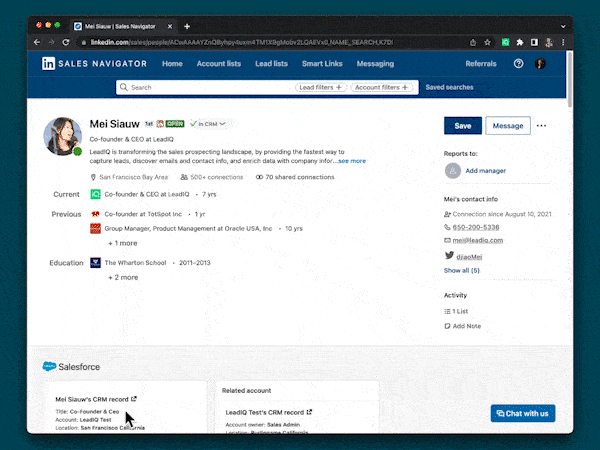The width and height of the screenshot is (600, 450).
Task: Click Add Note under Activity
Action: pos(462,326)
